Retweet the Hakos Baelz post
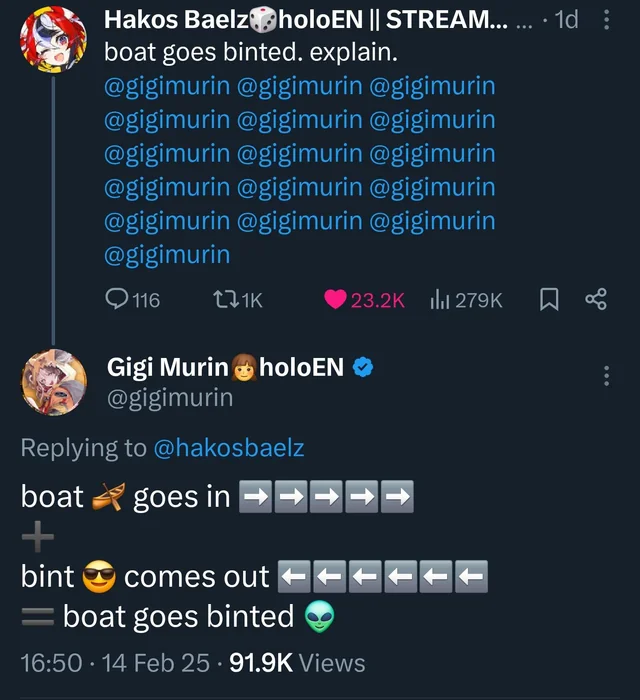 tap(227, 299)
